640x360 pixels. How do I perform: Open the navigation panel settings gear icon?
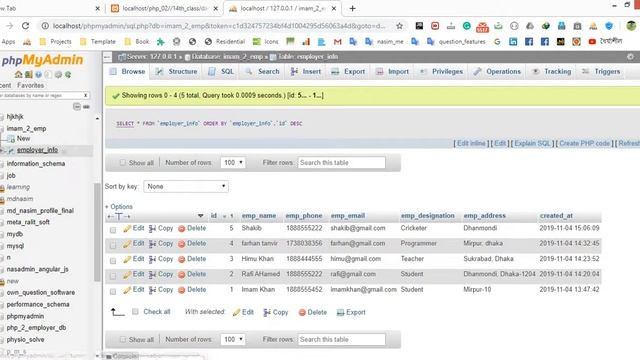tap(58, 75)
